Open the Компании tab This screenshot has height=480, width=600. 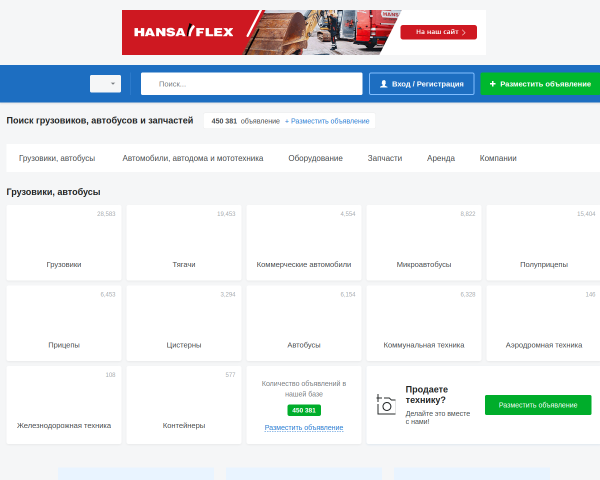tap(498, 158)
